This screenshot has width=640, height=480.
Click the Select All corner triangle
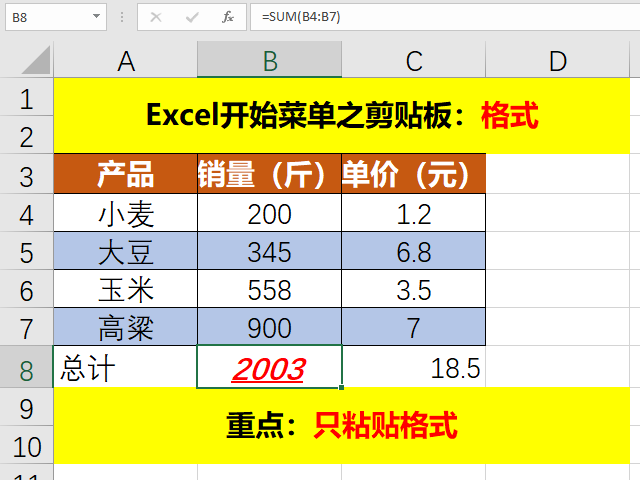point(36,60)
